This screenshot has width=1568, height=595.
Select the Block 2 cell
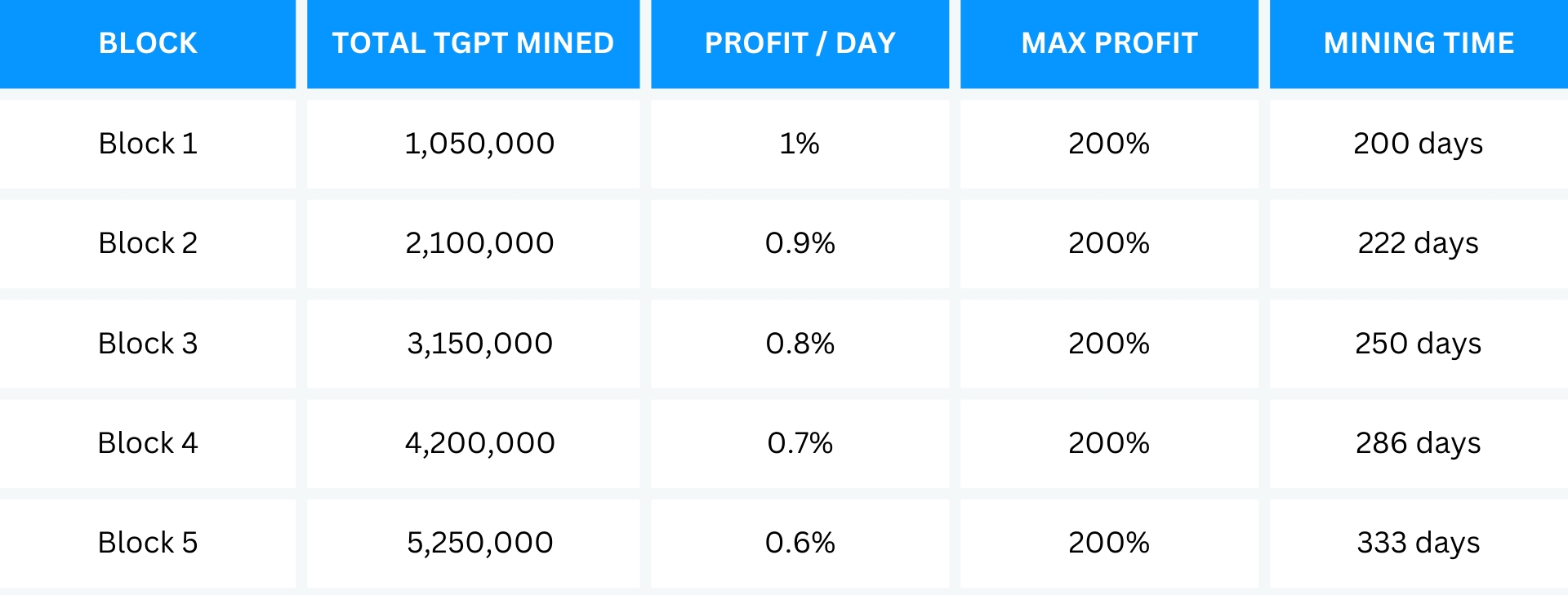[x=148, y=243]
